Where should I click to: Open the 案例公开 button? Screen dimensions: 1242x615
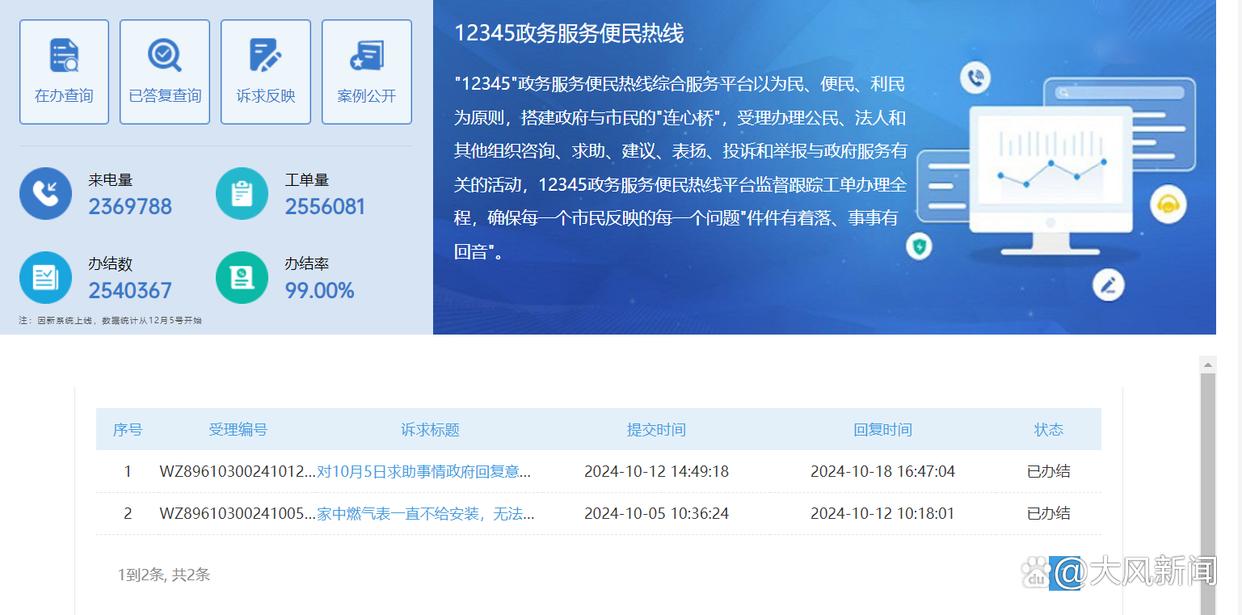(x=367, y=72)
